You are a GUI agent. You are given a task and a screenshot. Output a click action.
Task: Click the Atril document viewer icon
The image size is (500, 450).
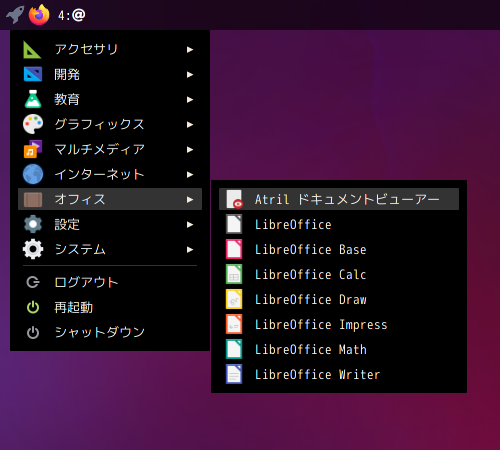coord(234,199)
